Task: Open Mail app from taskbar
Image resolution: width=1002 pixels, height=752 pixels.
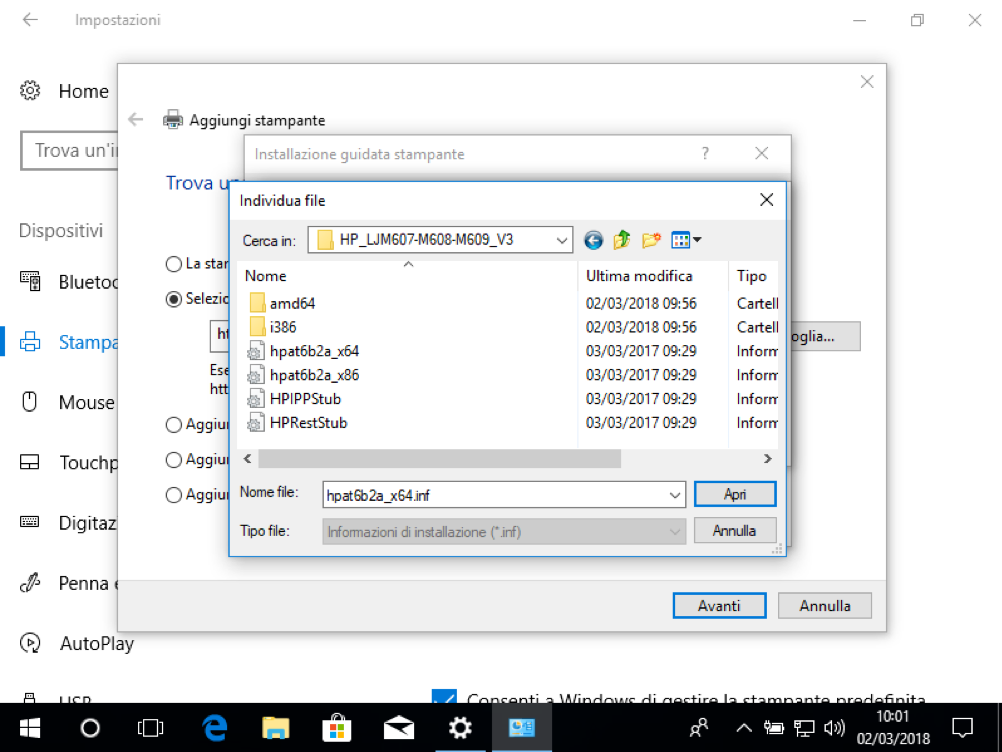Action: pos(398,728)
